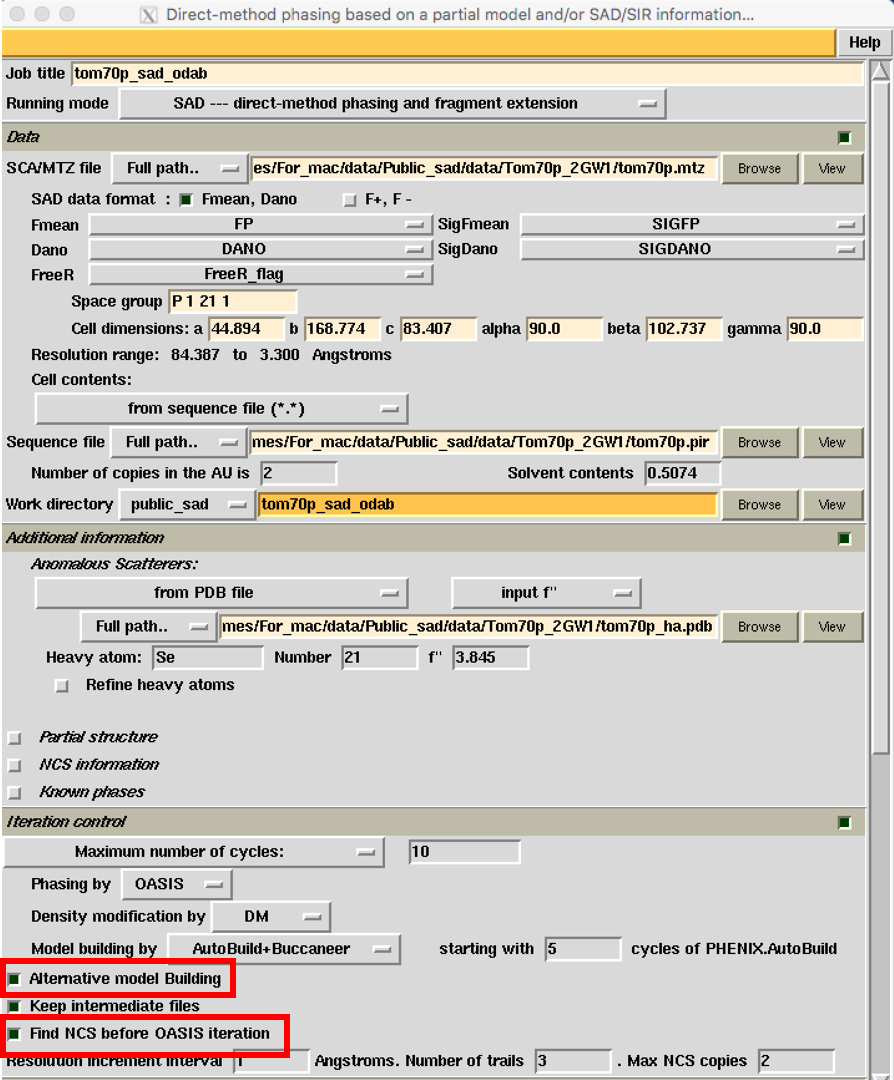894x1080 pixels.
Task: Toggle the Iteration control section indicator
Action: (845, 823)
